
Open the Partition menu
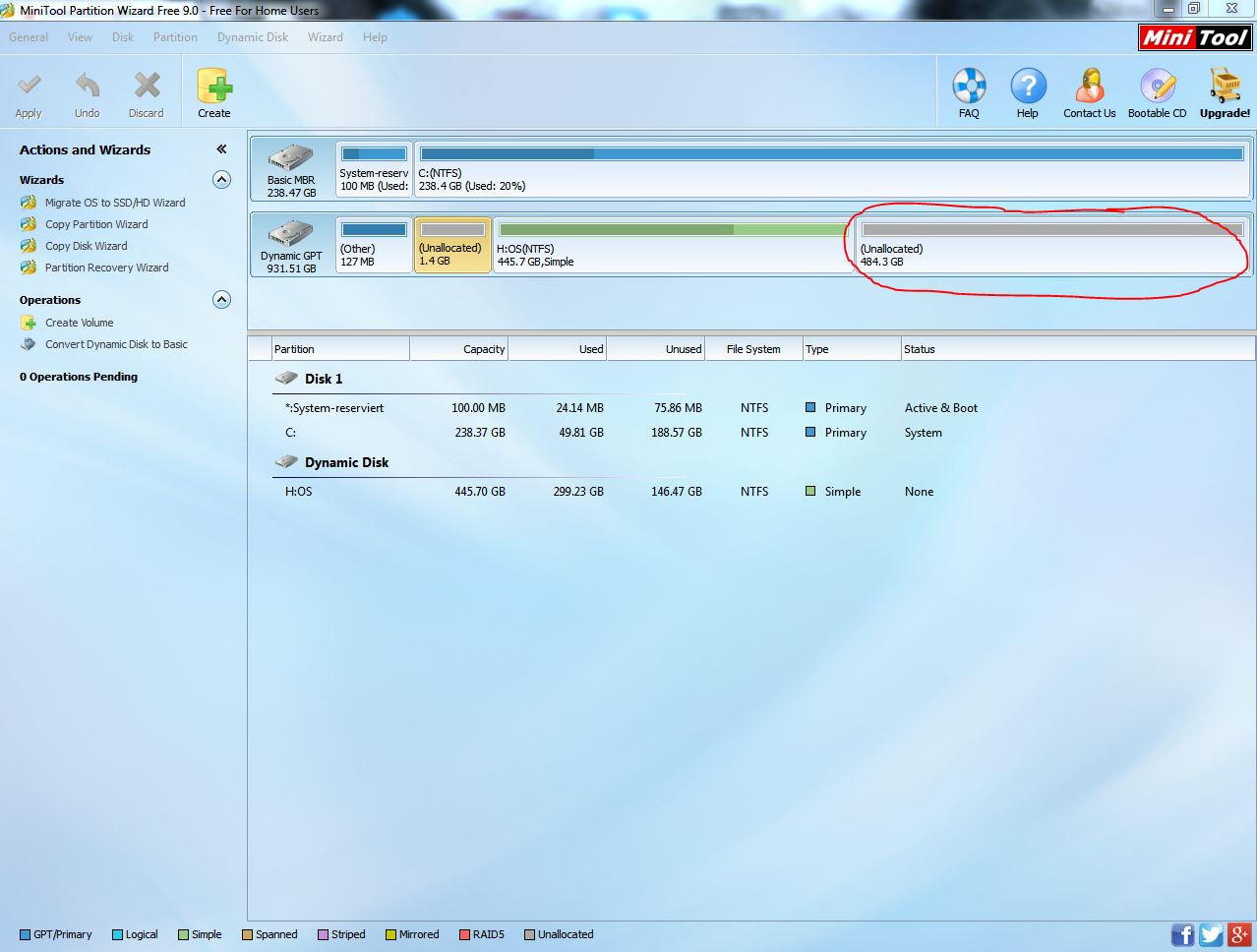[x=175, y=37]
